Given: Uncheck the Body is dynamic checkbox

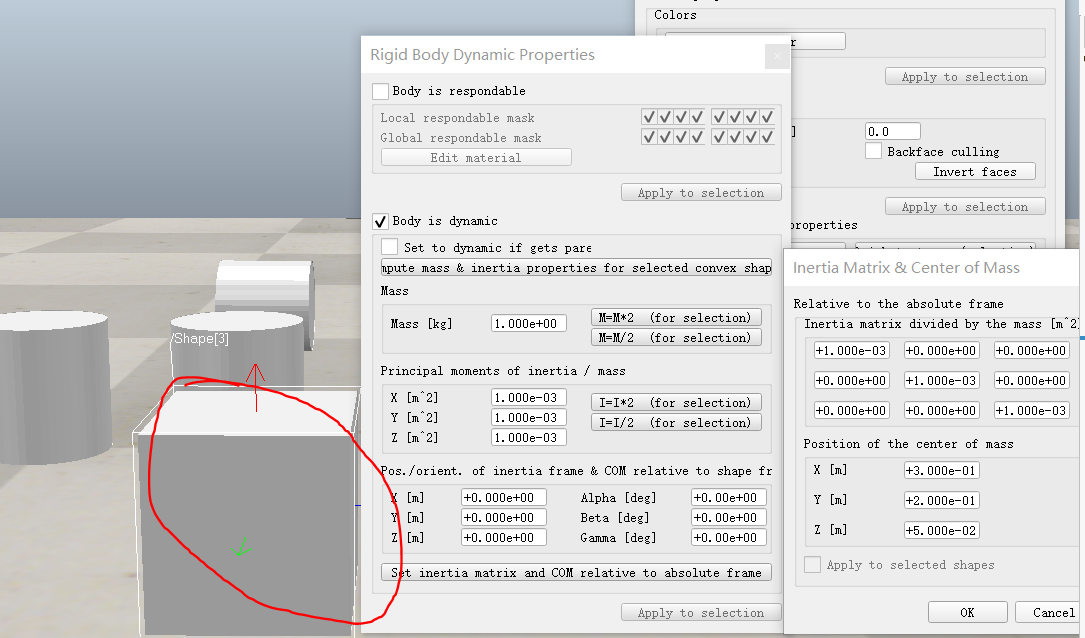Looking at the screenshot, I should (x=380, y=221).
